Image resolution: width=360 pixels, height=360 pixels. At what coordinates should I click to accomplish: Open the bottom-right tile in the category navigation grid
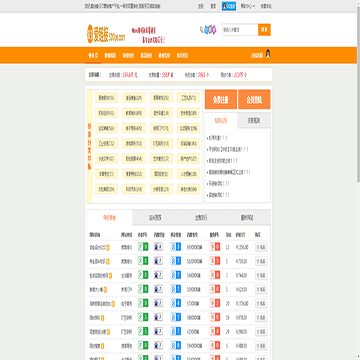(x=189, y=189)
